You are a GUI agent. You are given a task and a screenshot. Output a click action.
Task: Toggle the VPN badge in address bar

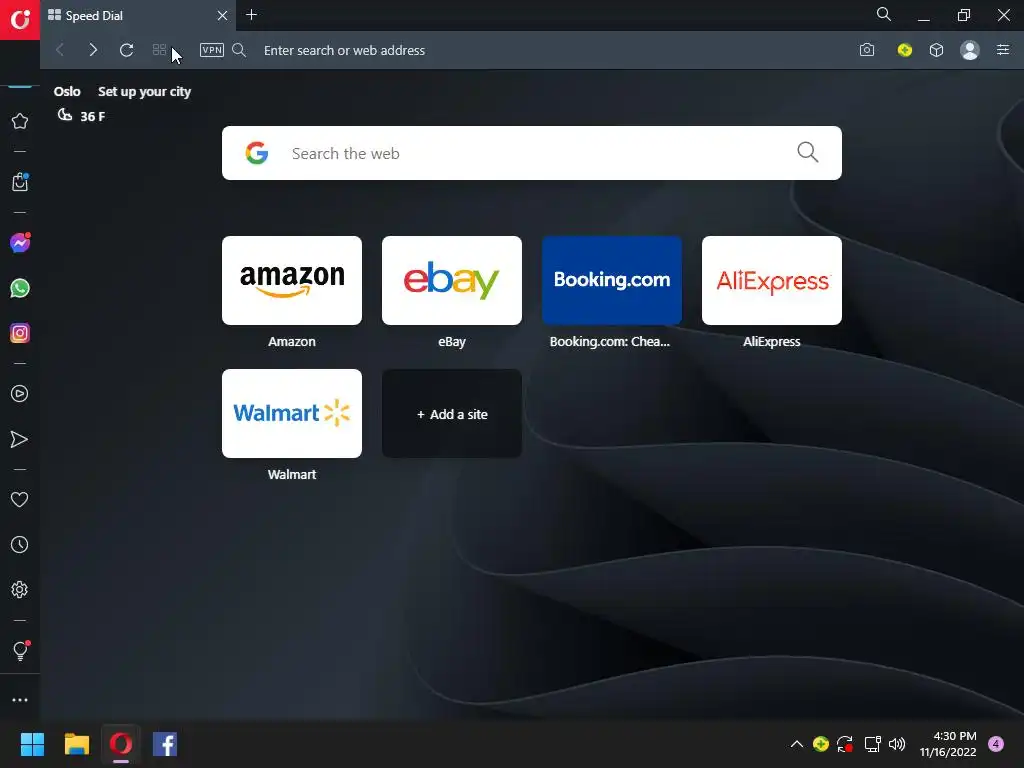click(212, 50)
